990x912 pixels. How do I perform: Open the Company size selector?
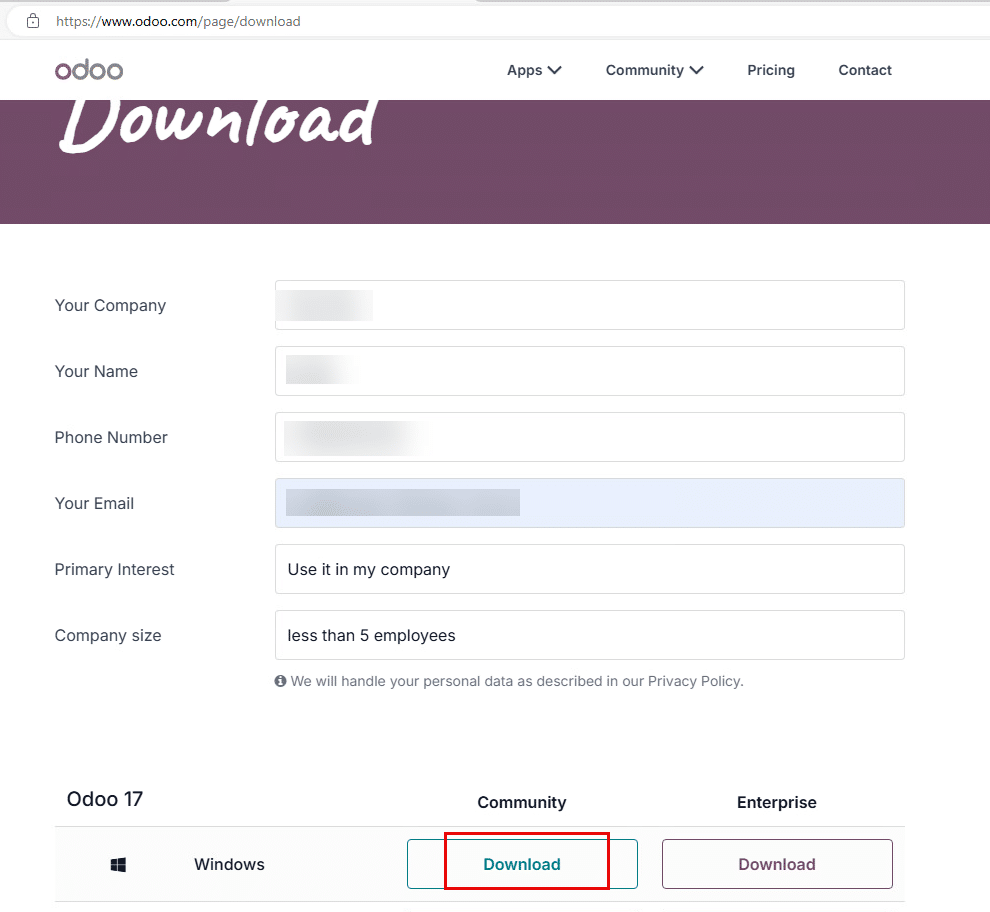tap(589, 635)
